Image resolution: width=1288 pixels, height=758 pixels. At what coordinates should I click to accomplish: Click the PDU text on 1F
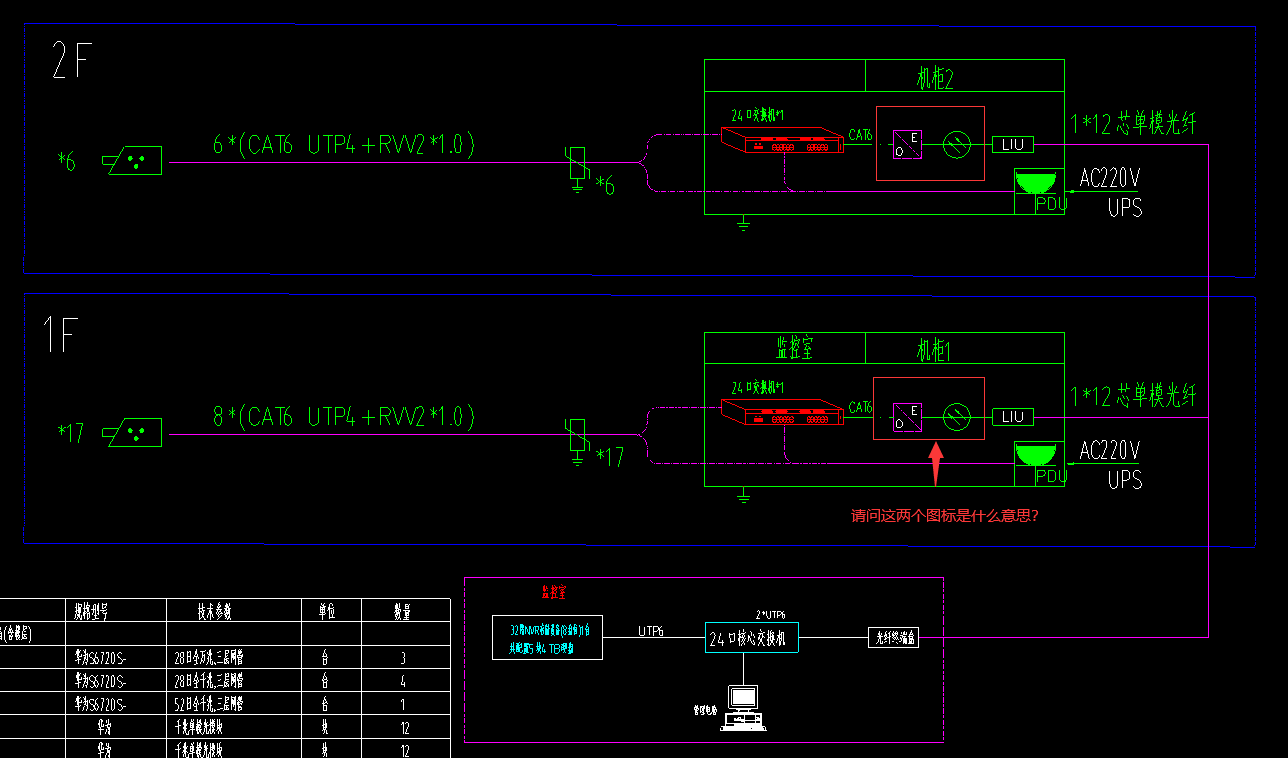(x=1051, y=477)
